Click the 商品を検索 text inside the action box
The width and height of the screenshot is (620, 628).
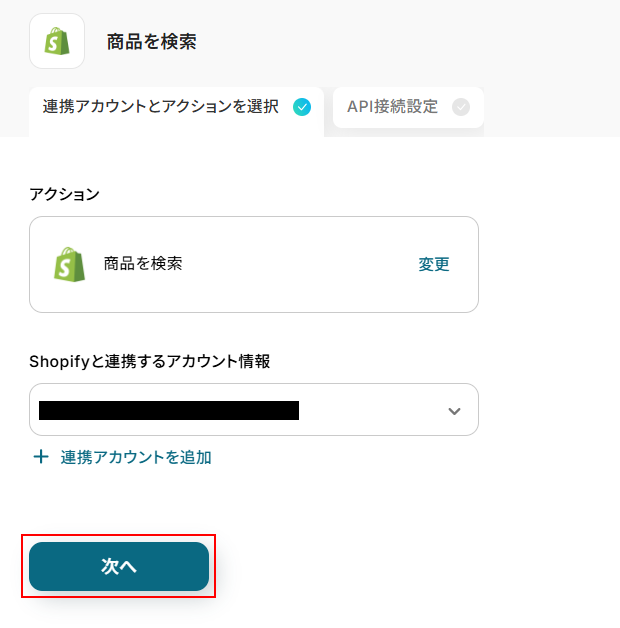click(x=143, y=264)
